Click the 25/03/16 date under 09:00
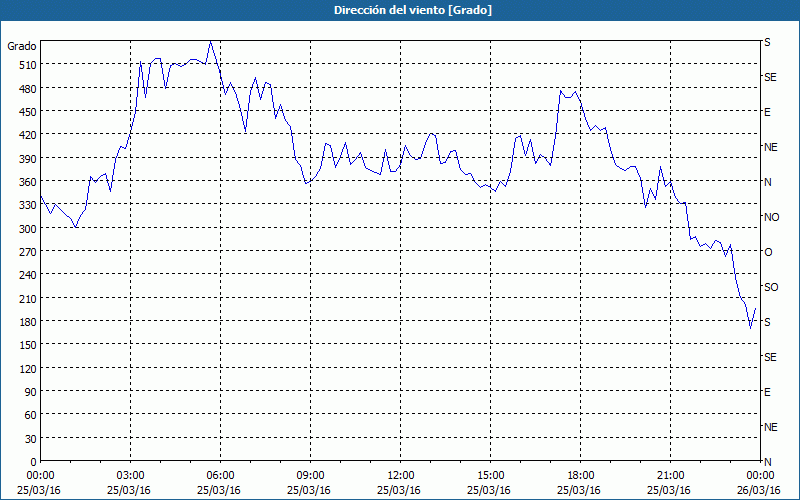Image resolution: width=800 pixels, height=500 pixels. 309,490
